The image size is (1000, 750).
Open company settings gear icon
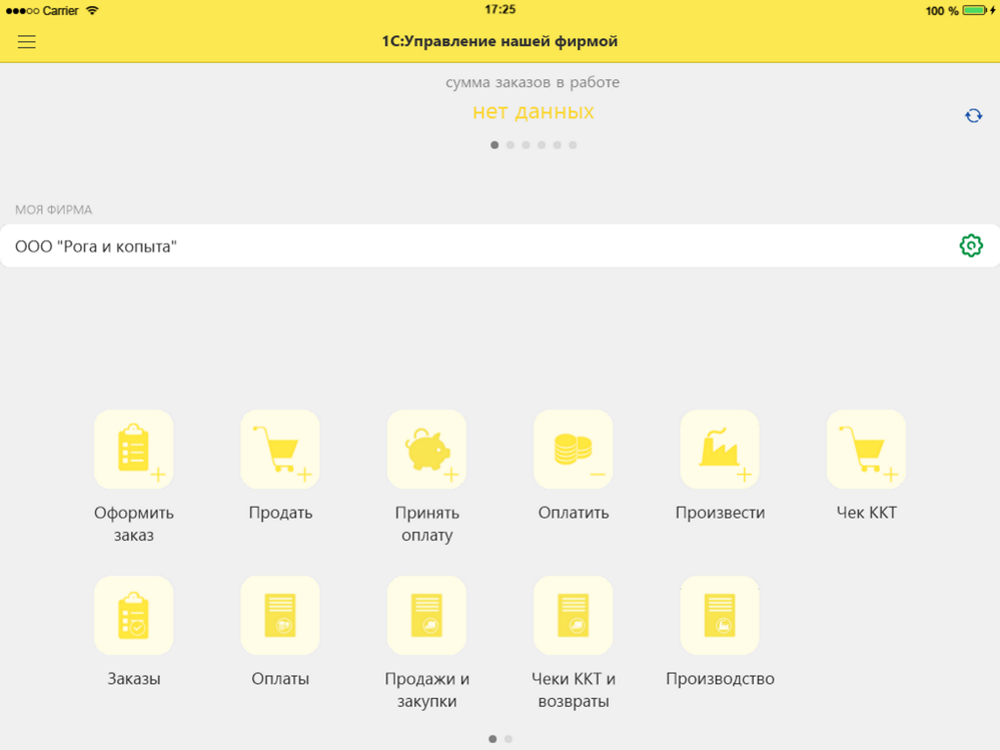click(x=970, y=246)
